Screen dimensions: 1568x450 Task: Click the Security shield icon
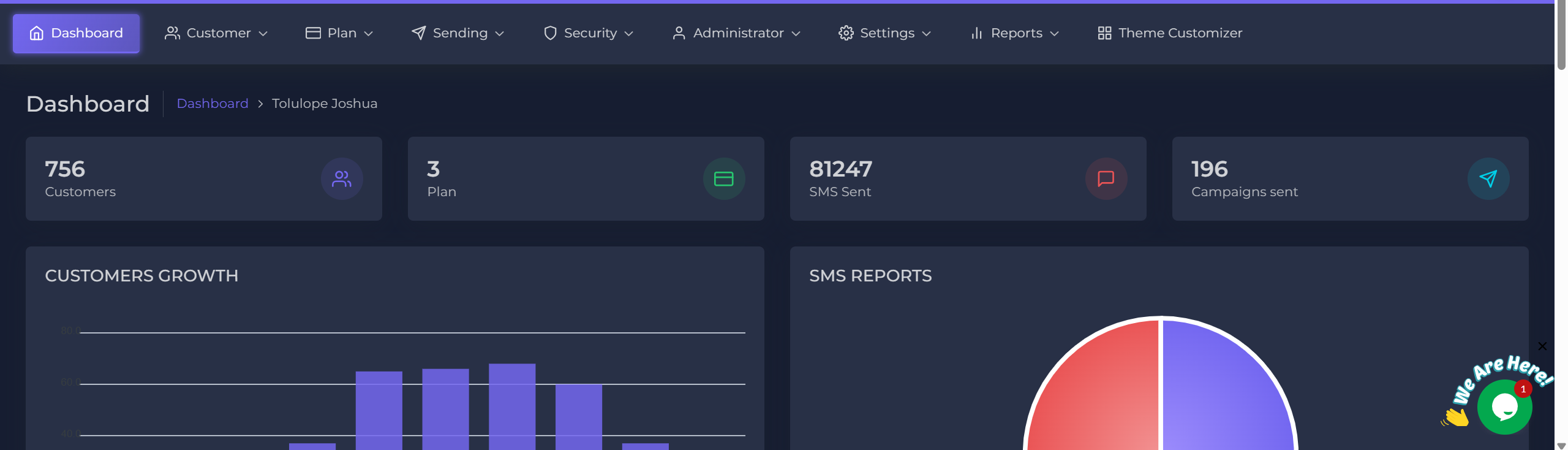pos(550,33)
